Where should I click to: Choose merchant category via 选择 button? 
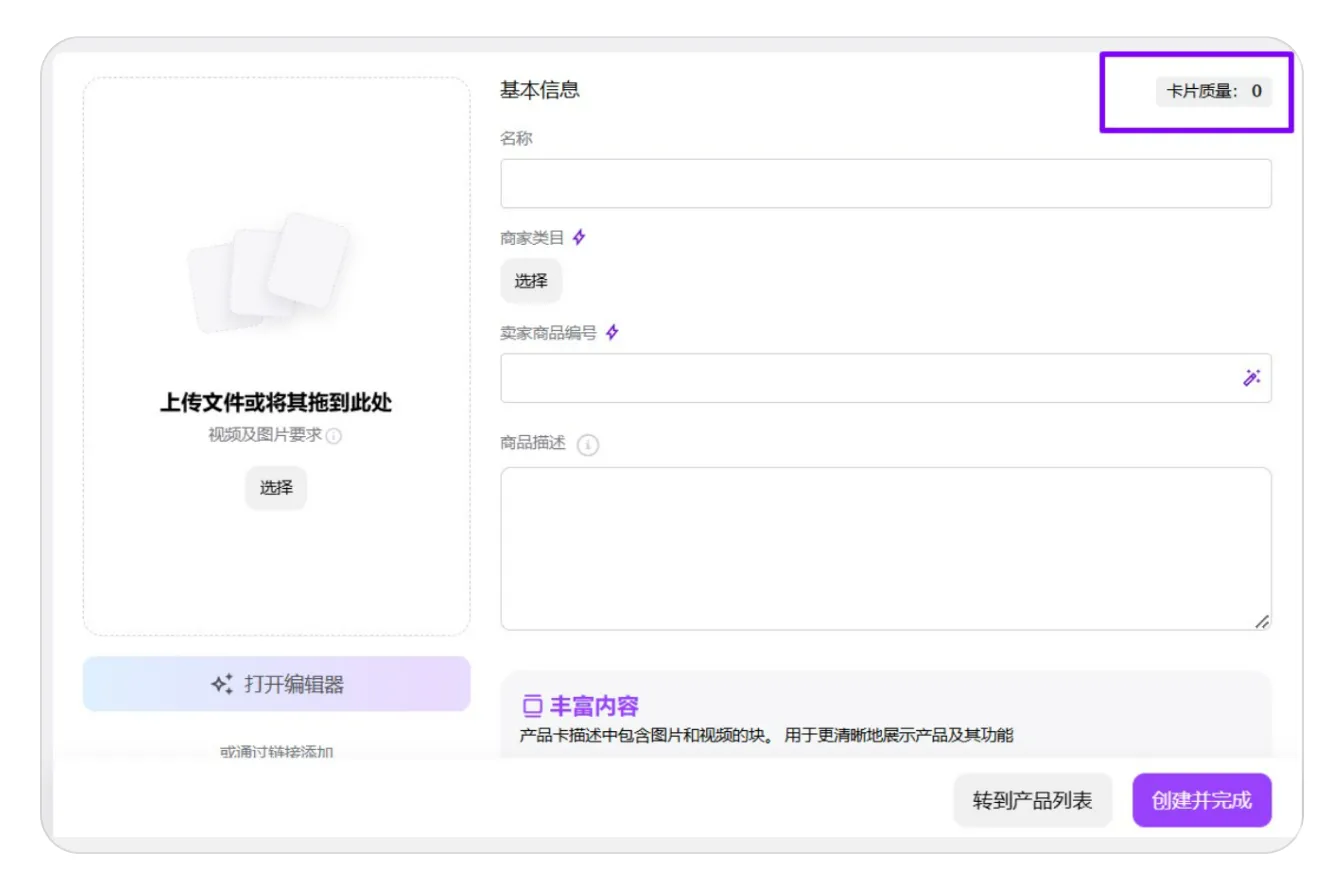pyautogui.click(x=531, y=281)
